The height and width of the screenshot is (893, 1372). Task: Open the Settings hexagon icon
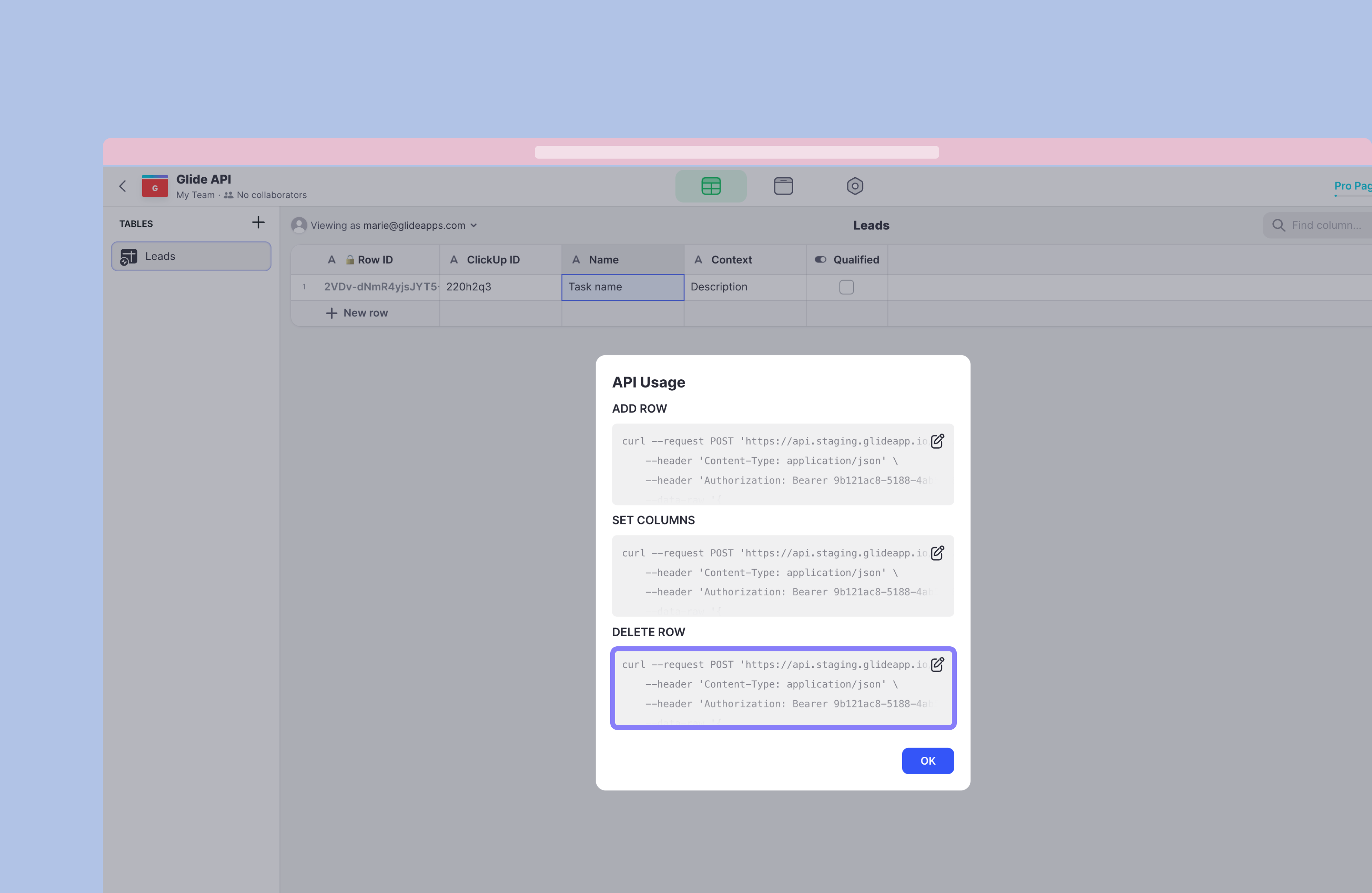(x=854, y=186)
